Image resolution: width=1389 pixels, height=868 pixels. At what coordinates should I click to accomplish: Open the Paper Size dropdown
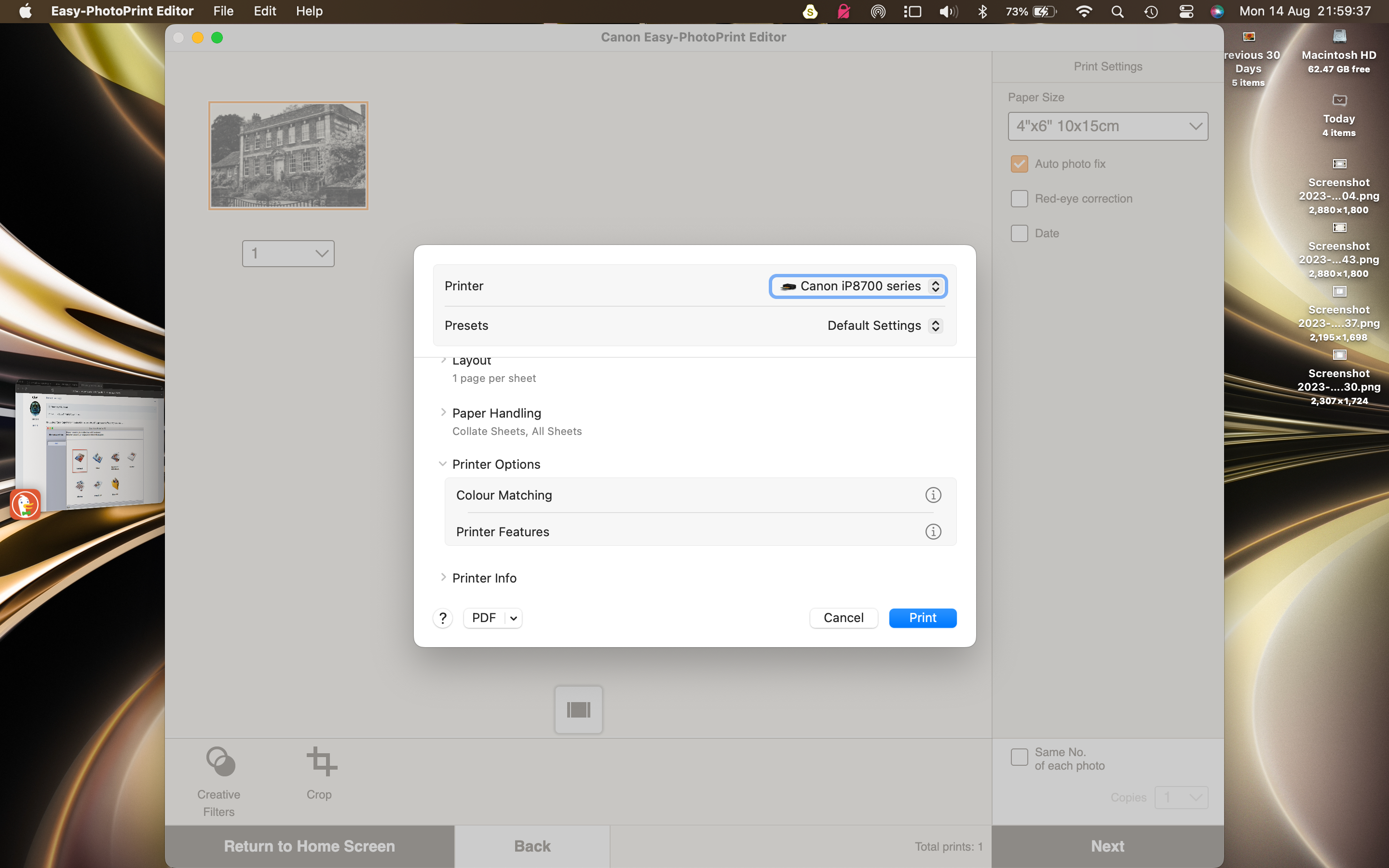(1108, 126)
